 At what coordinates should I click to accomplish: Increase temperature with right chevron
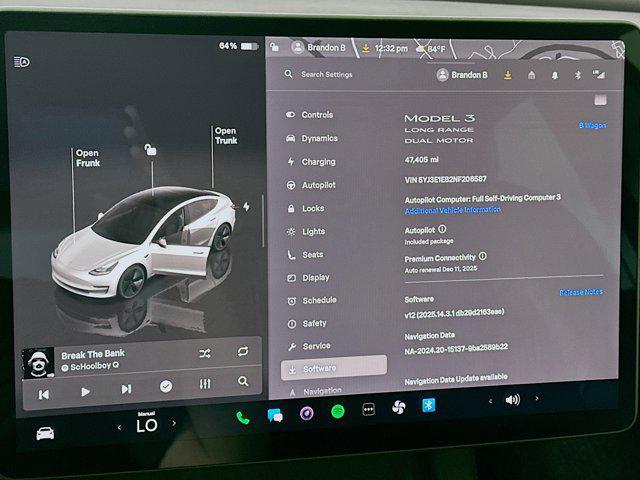(174, 423)
